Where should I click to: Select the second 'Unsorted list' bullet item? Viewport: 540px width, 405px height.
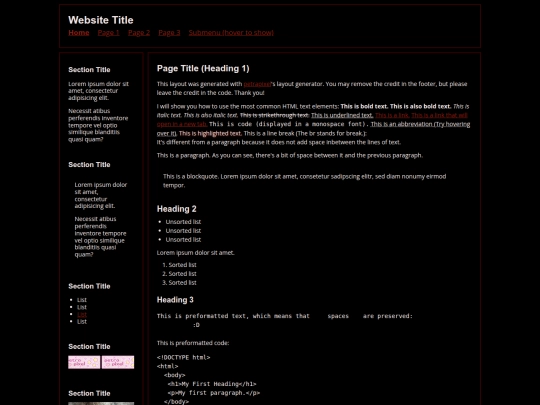[183, 231]
